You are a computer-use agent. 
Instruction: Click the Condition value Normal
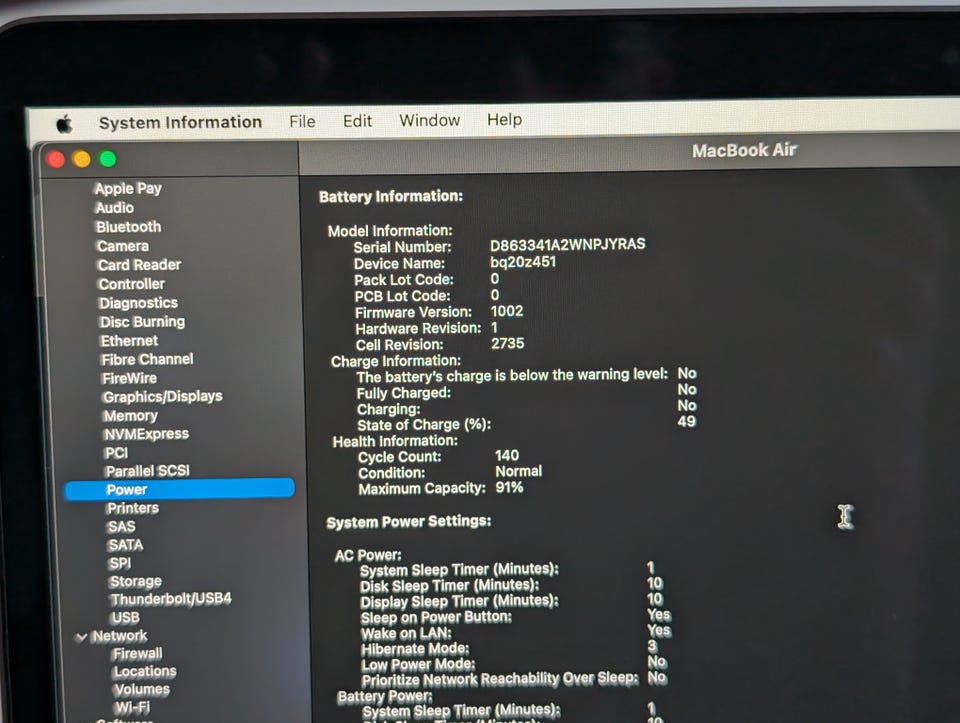[x=519, y=471]
